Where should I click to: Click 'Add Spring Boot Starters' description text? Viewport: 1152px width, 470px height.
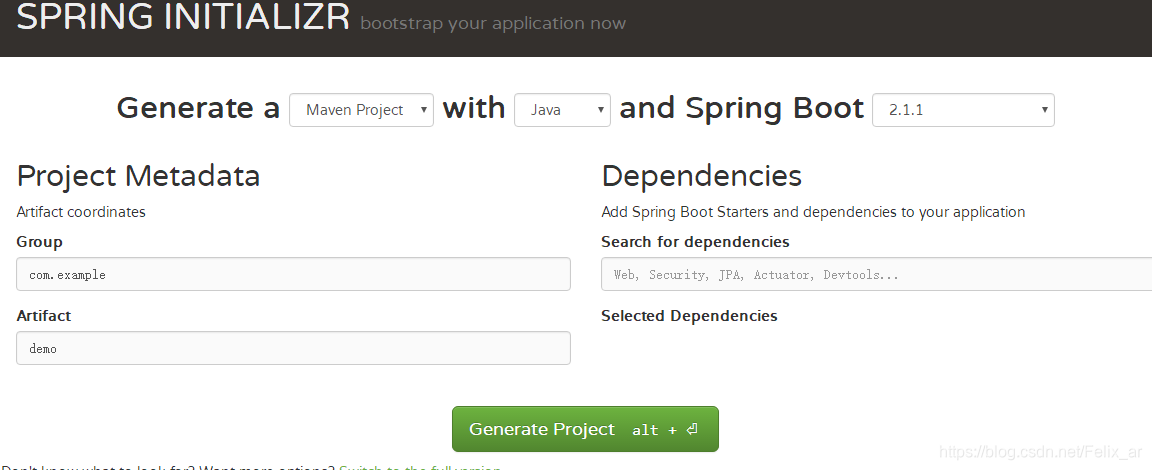(x=813, y=212)
